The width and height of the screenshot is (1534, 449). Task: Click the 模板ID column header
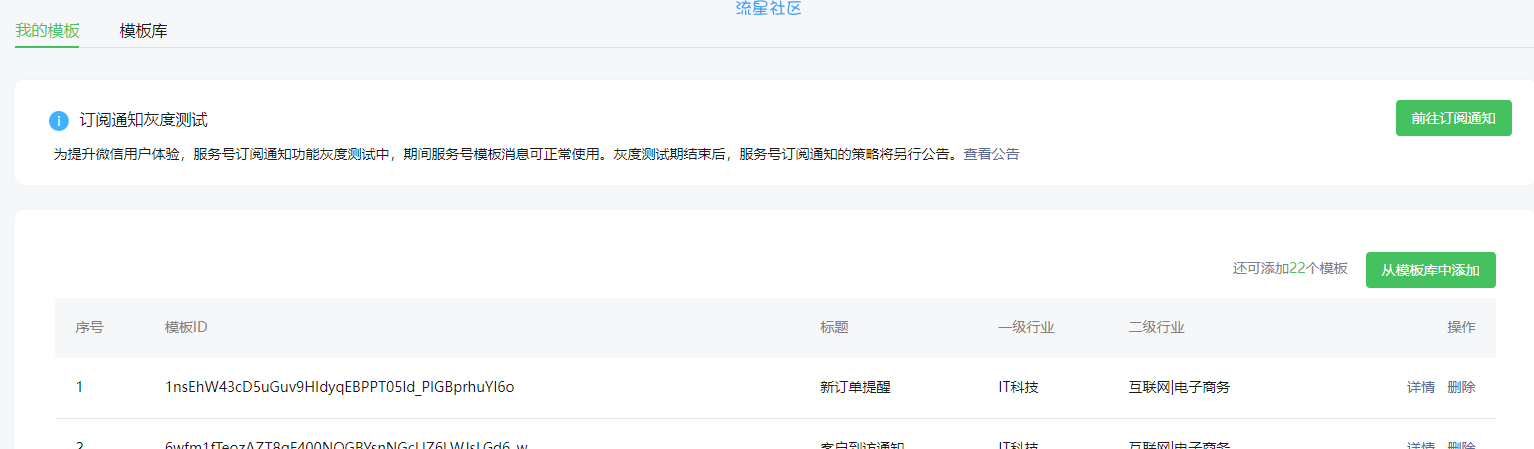pyautogui.click(x=186, y=327)
